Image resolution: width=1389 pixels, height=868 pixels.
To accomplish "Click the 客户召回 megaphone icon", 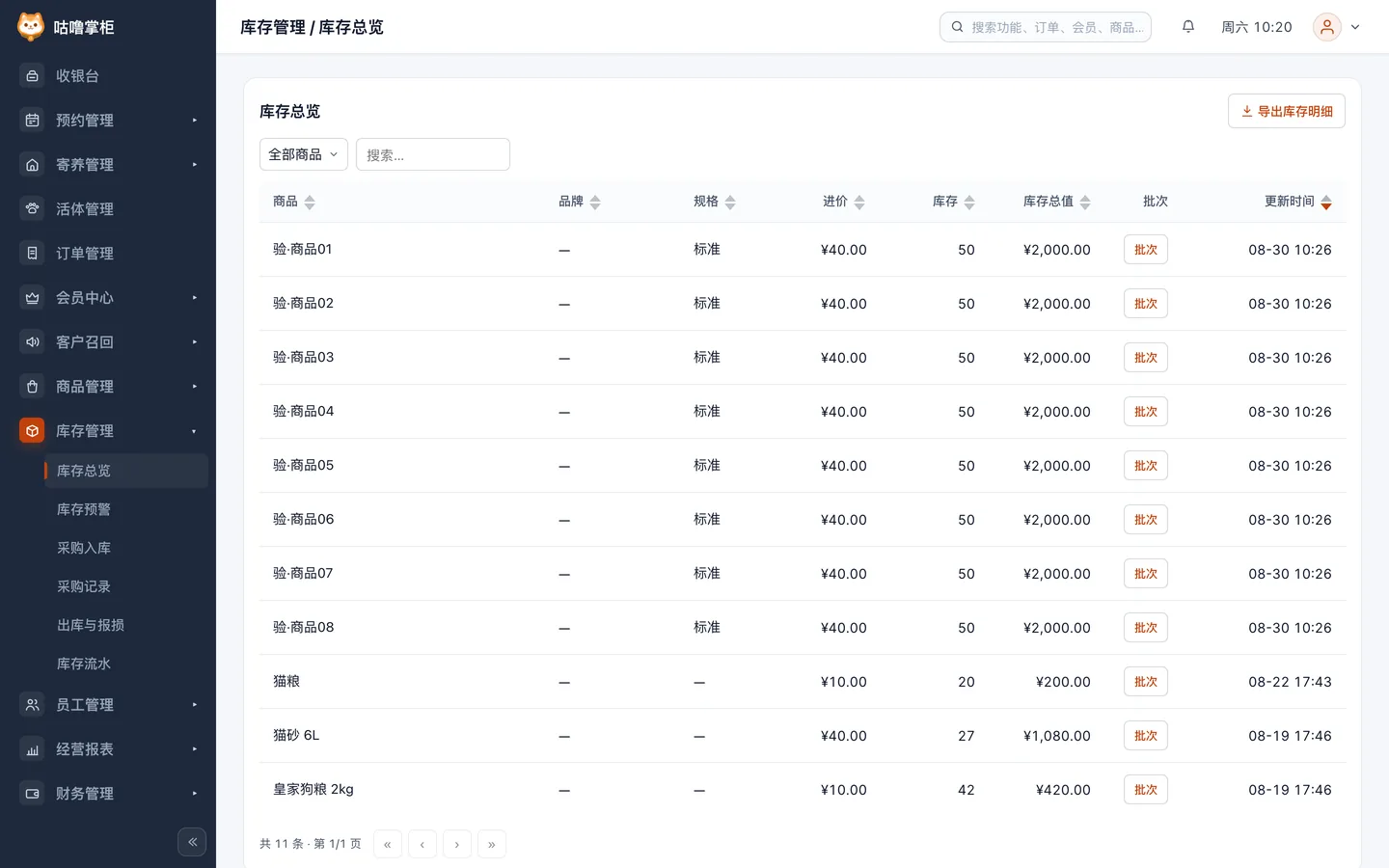I will click(32, 342).
